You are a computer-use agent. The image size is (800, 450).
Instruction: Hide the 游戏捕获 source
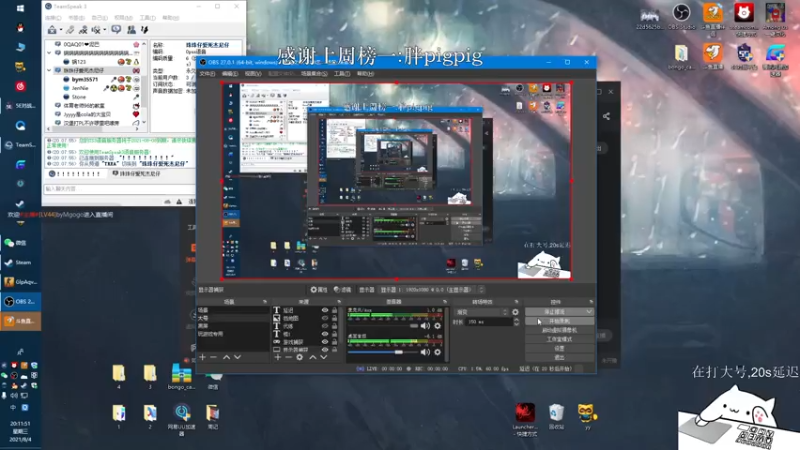tap(325, 342)
